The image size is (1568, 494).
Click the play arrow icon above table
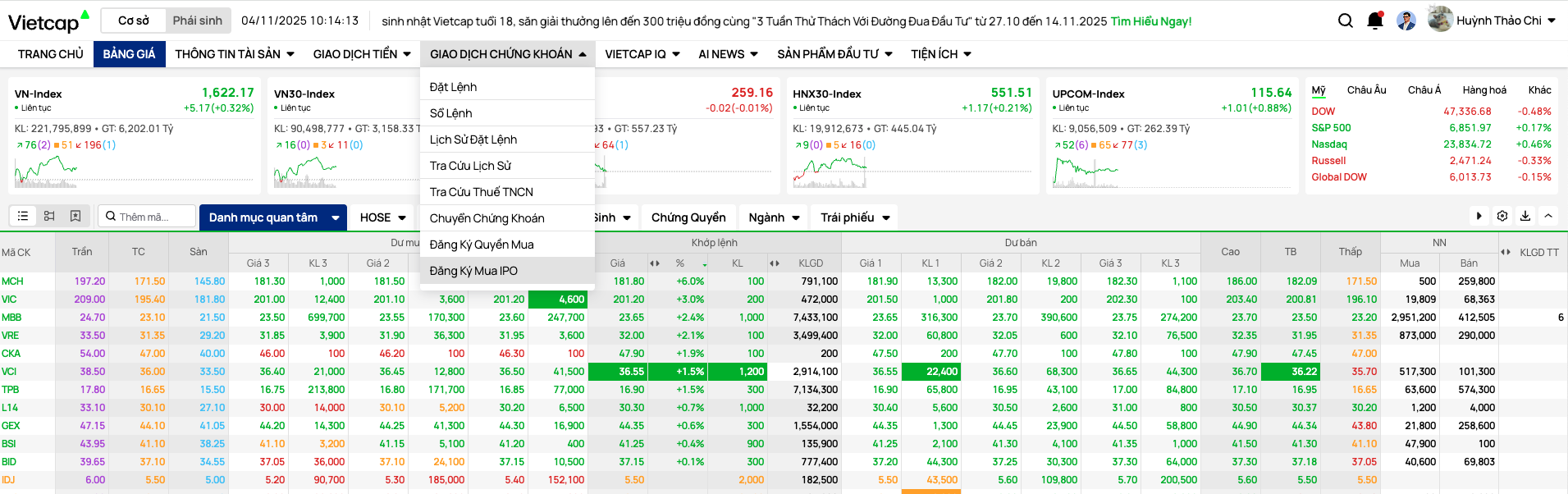click(x=1479, y=217)
